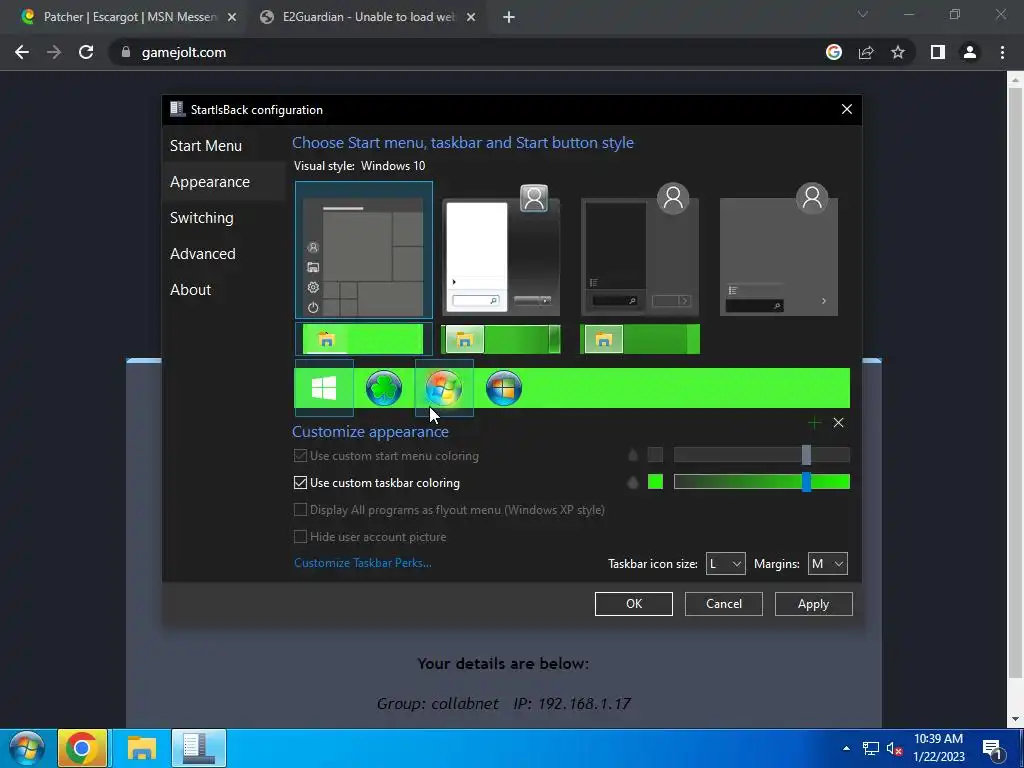The image size is (1024, 768).
Task: Click the StartIsBack taskbar icon
Action: pyautogui.click(x=199, y=748)
